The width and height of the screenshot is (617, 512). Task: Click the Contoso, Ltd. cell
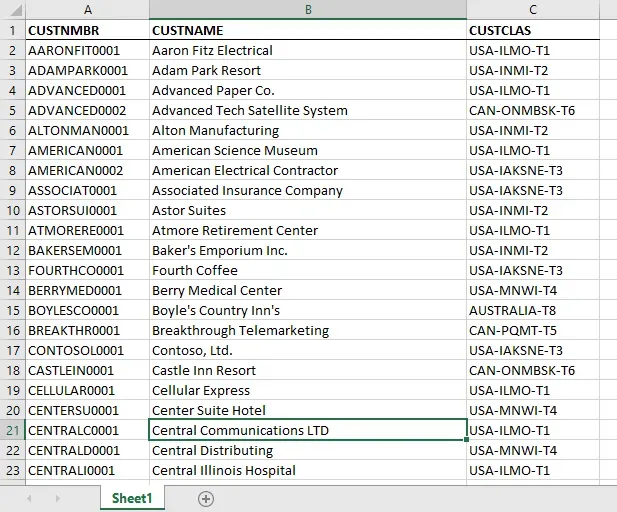point(307,350)
